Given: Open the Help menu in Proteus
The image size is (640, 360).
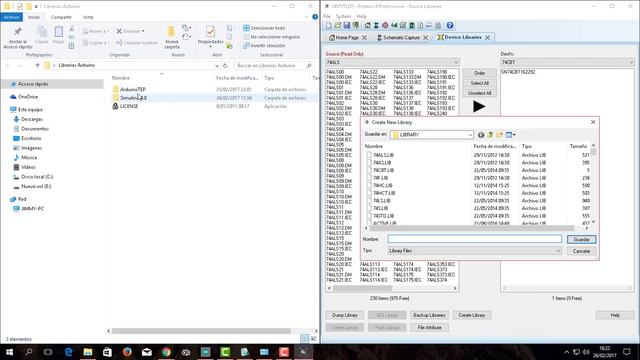Looking at the screenshot, I should coord(362,16).
